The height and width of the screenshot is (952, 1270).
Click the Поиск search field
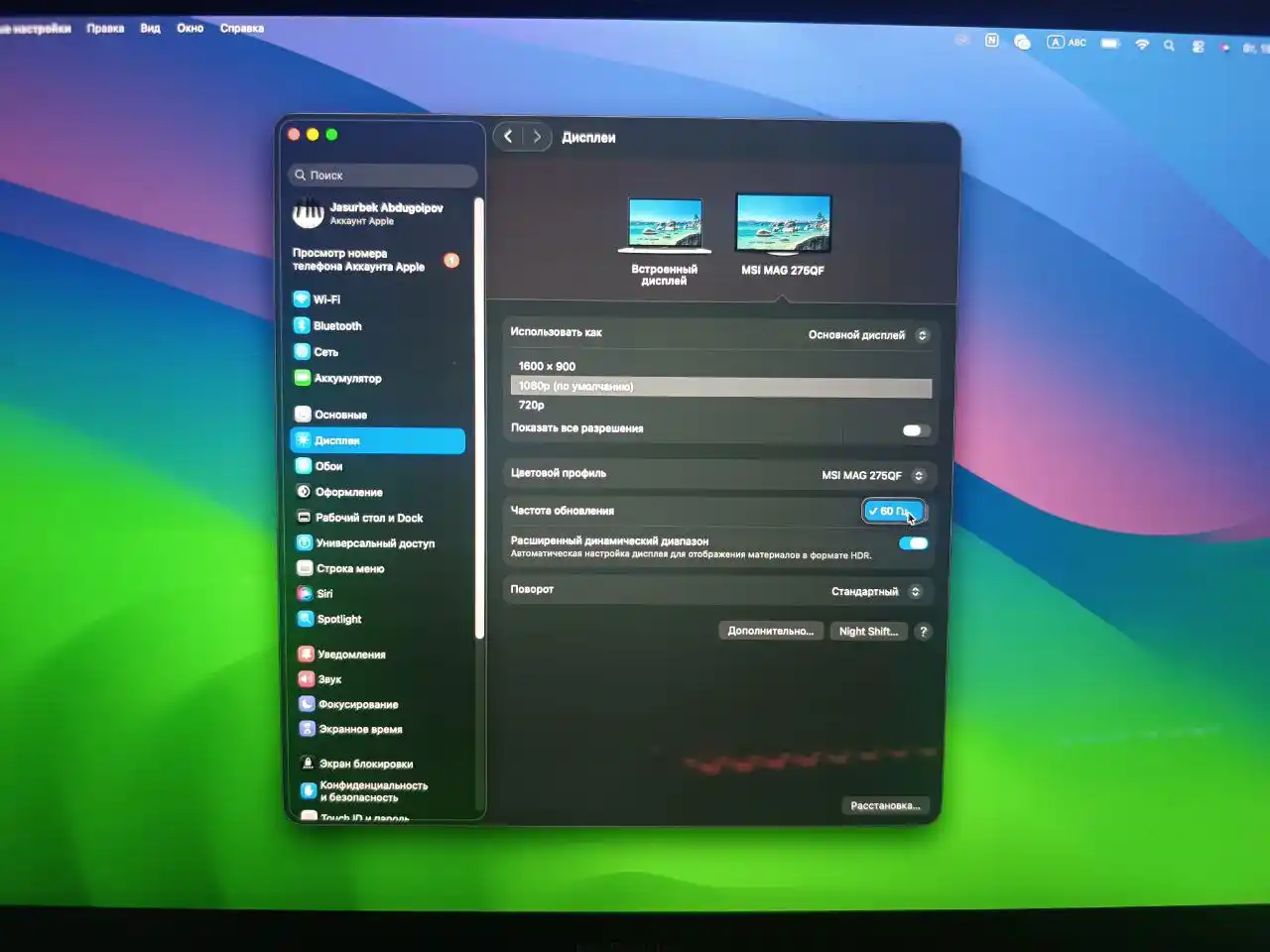pos(383,176)
